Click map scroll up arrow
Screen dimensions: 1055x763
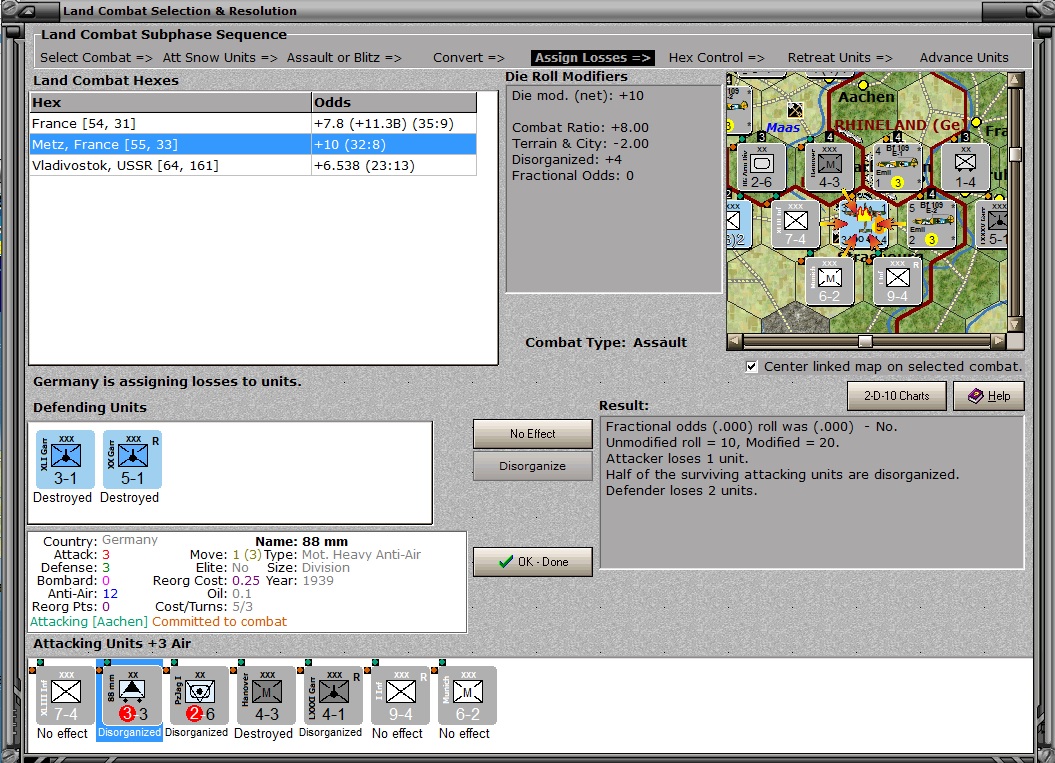[x=1015, y=80]
